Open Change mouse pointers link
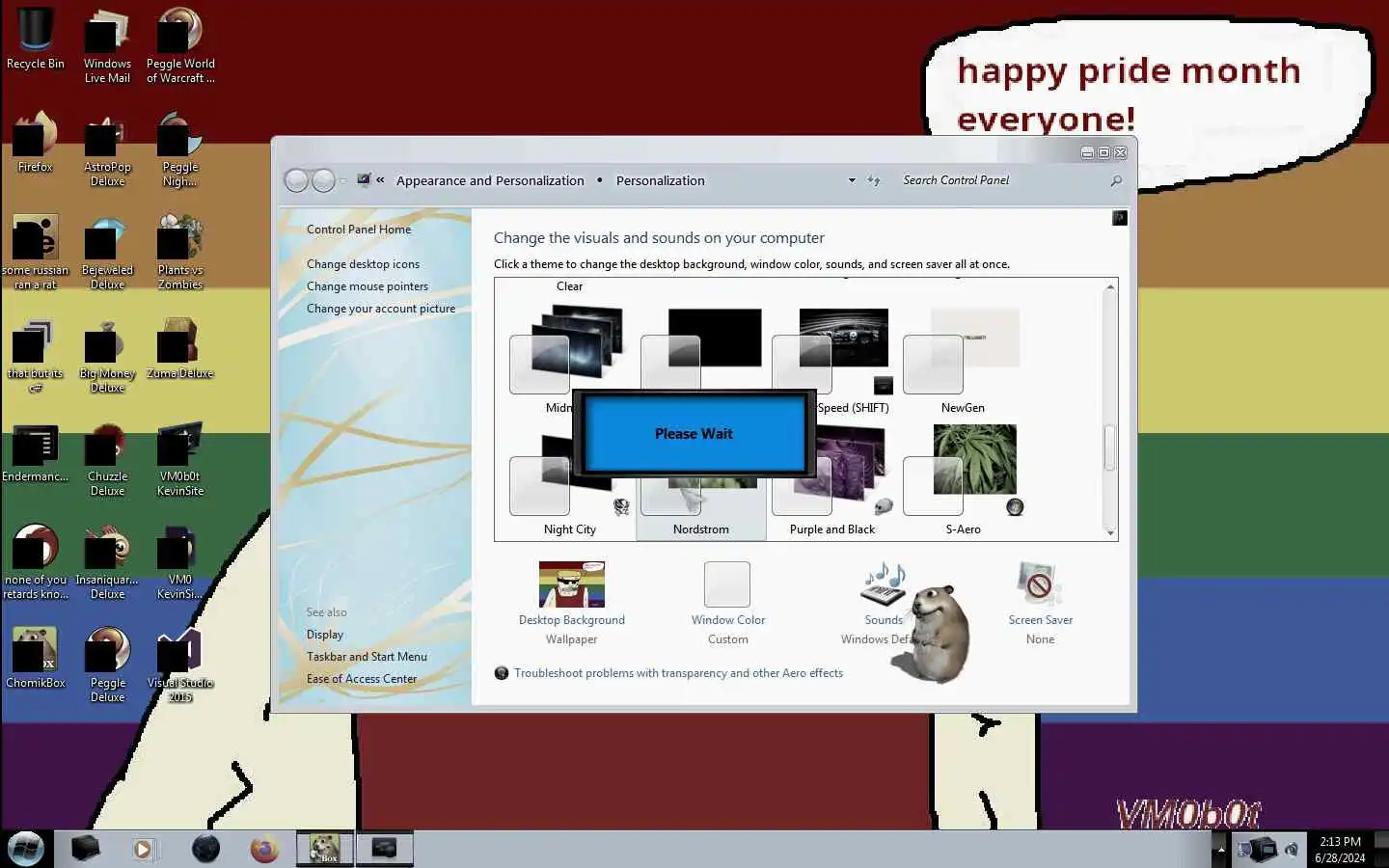Image resolution: width=1389 pixels, height=868 pixels. [368, 286]
